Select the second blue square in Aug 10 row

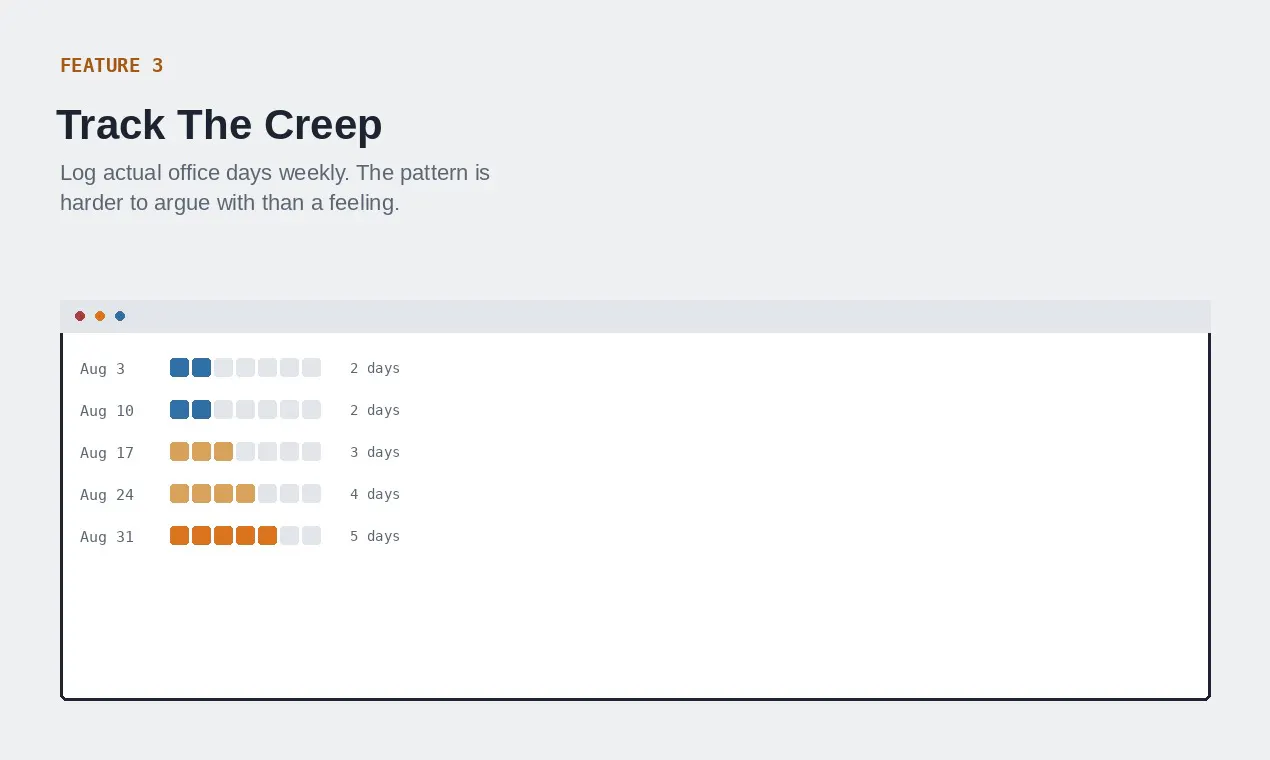coord(202,410)
